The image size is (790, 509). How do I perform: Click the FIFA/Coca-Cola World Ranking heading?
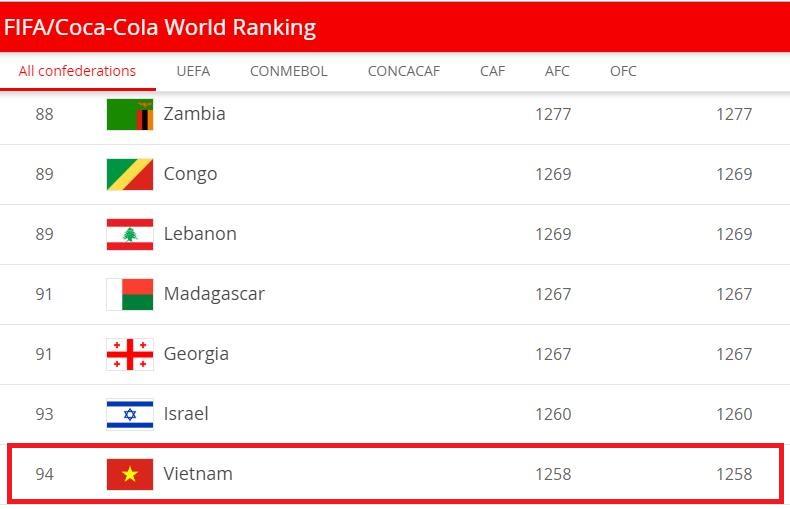[160, 27]
